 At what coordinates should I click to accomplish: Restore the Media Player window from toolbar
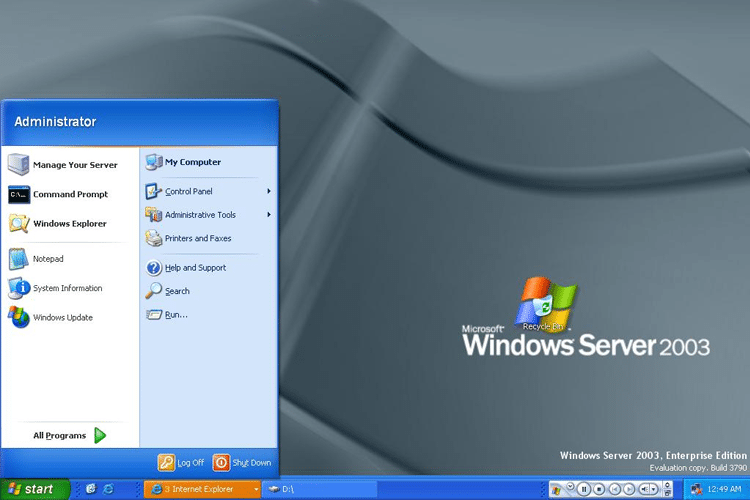click(x=667, y=493)
